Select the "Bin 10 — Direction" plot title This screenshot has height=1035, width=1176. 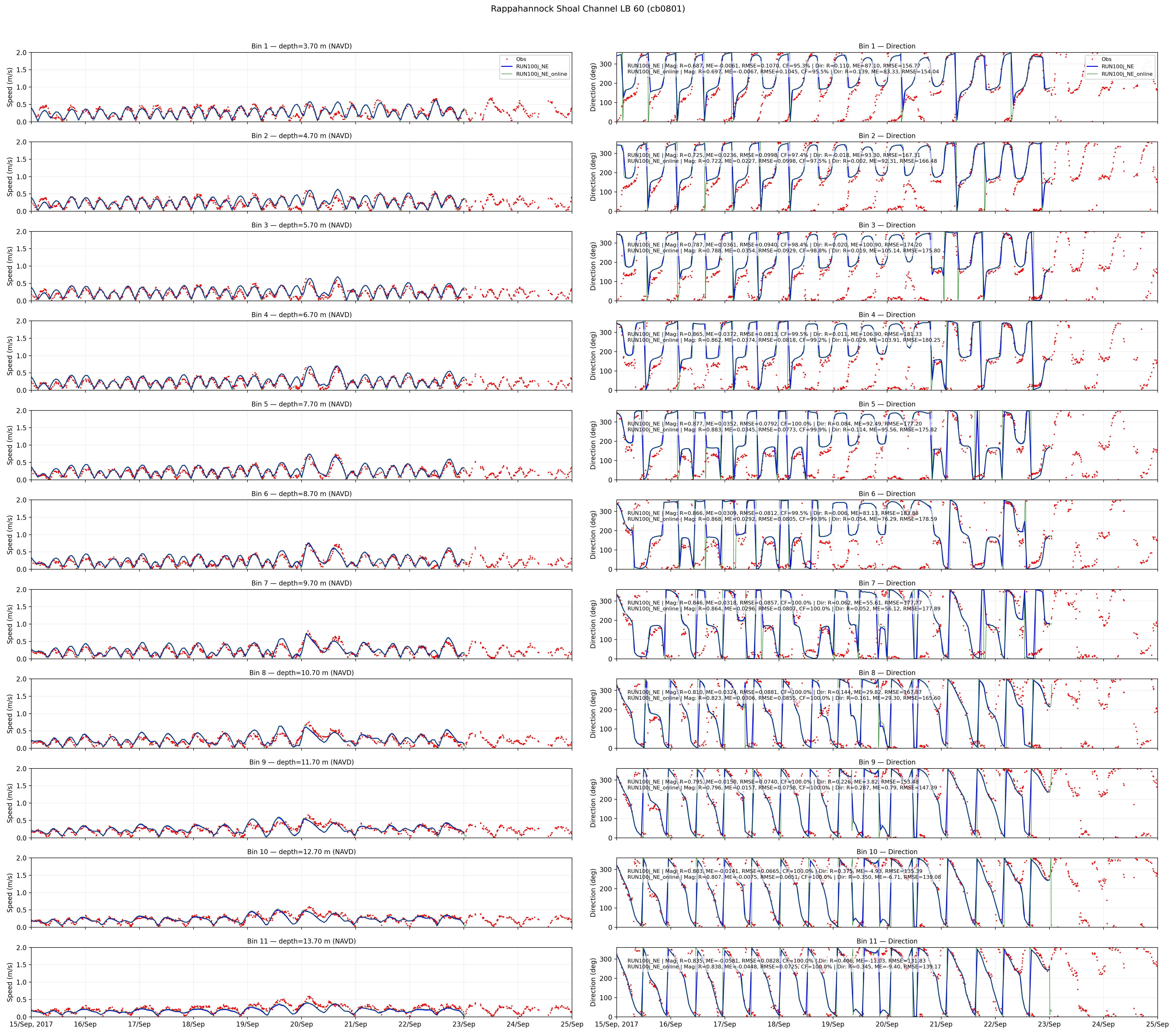(x=887, y=852)
